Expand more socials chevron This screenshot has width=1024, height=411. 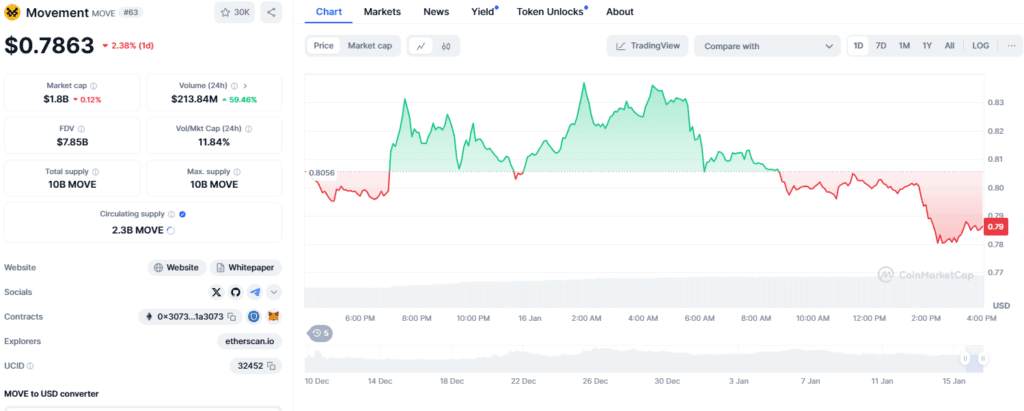[274, 292]
